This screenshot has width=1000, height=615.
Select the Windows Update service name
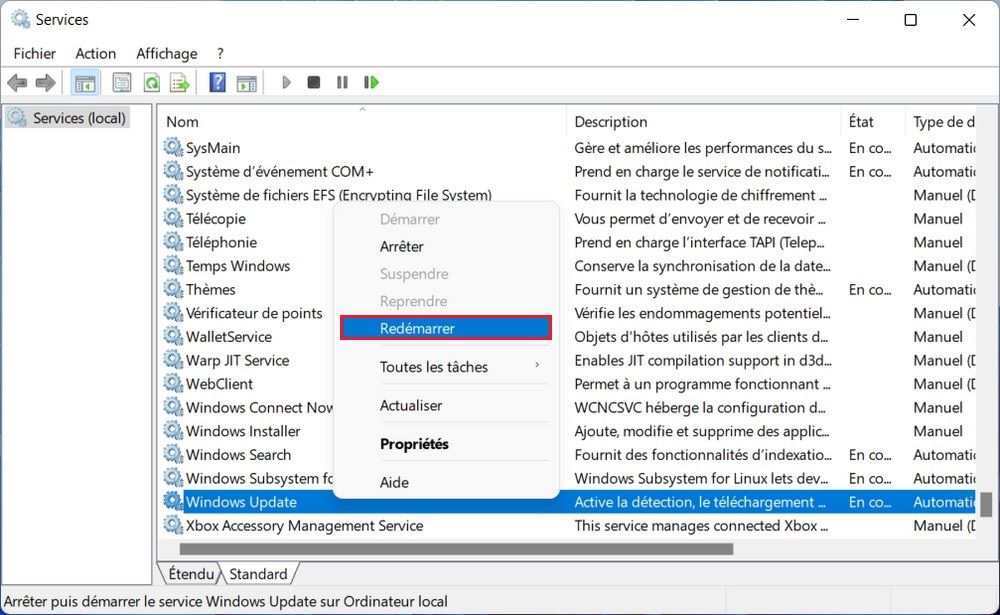click(x=241, y=501)
